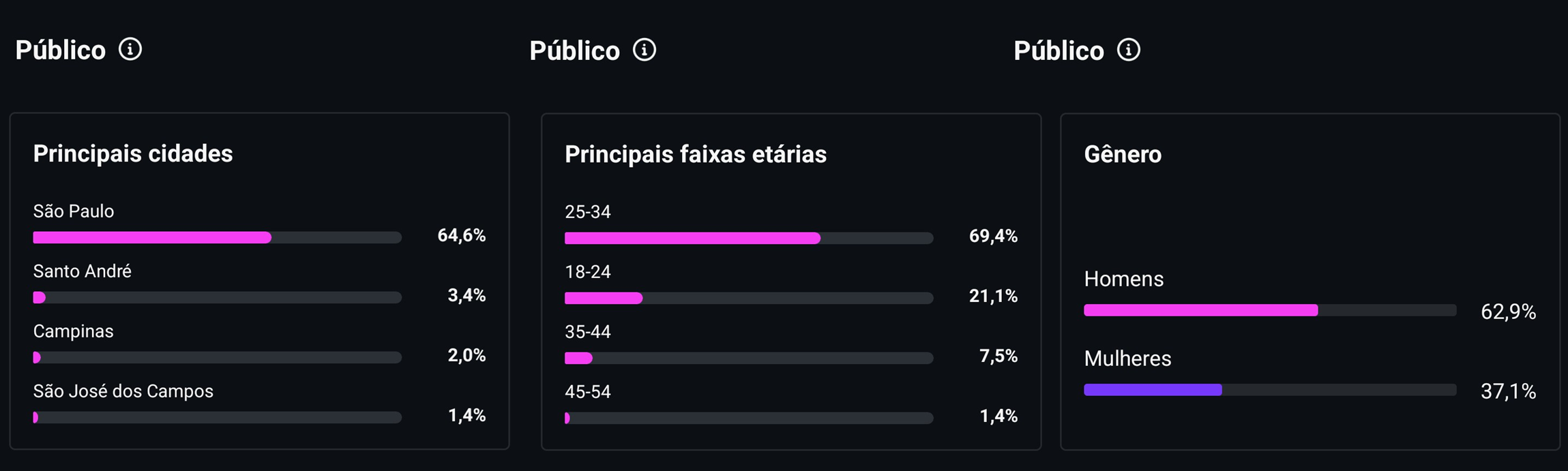Select the info badge above Principais faixas etárias
Viewport: 1568px width, 471px height.
point(645,50)
